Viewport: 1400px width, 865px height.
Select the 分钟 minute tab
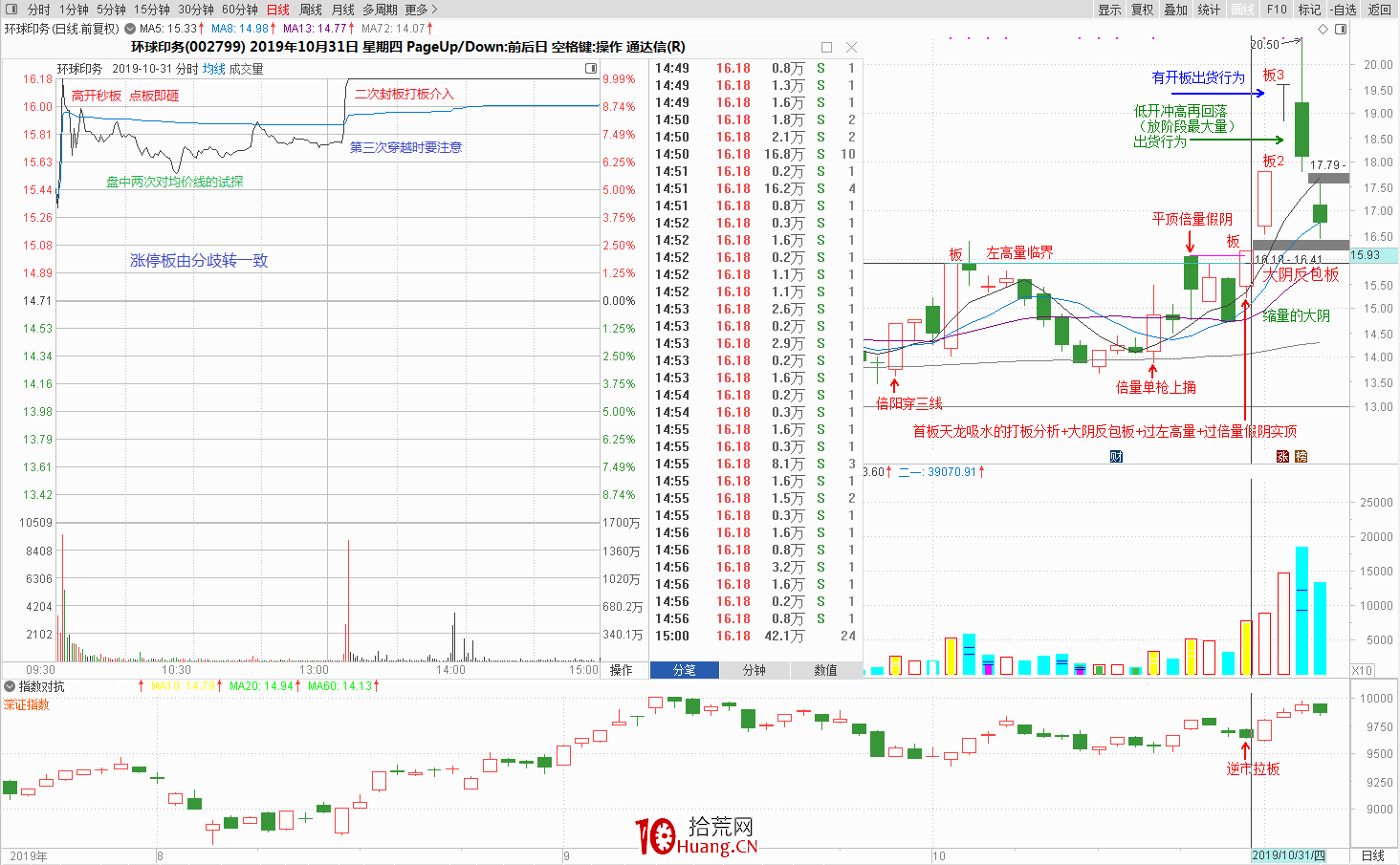click(x=755, y=670)
